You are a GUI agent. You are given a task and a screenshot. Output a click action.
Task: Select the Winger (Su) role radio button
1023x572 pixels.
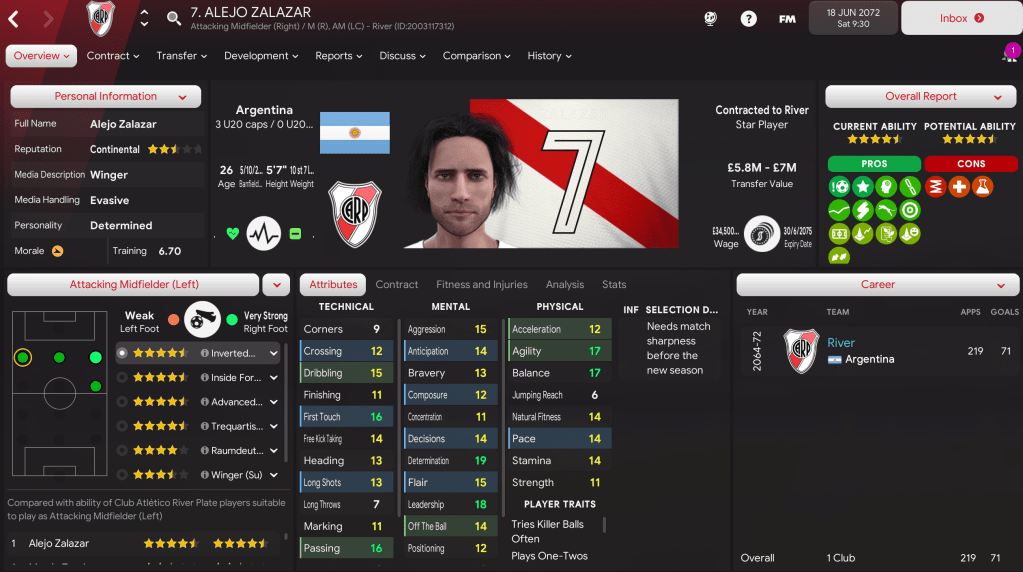coord(122,475)
